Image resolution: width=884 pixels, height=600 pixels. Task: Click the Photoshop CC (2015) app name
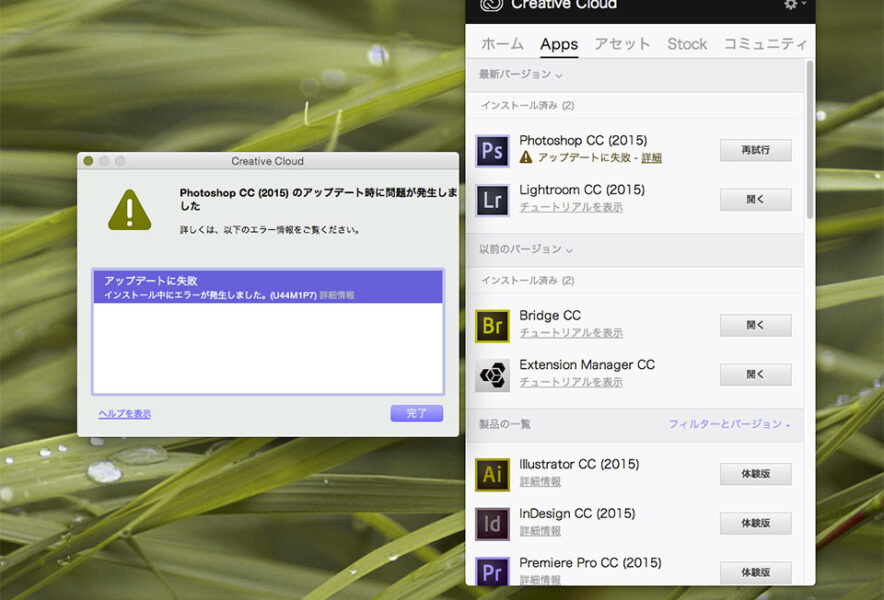coord(583,140)
